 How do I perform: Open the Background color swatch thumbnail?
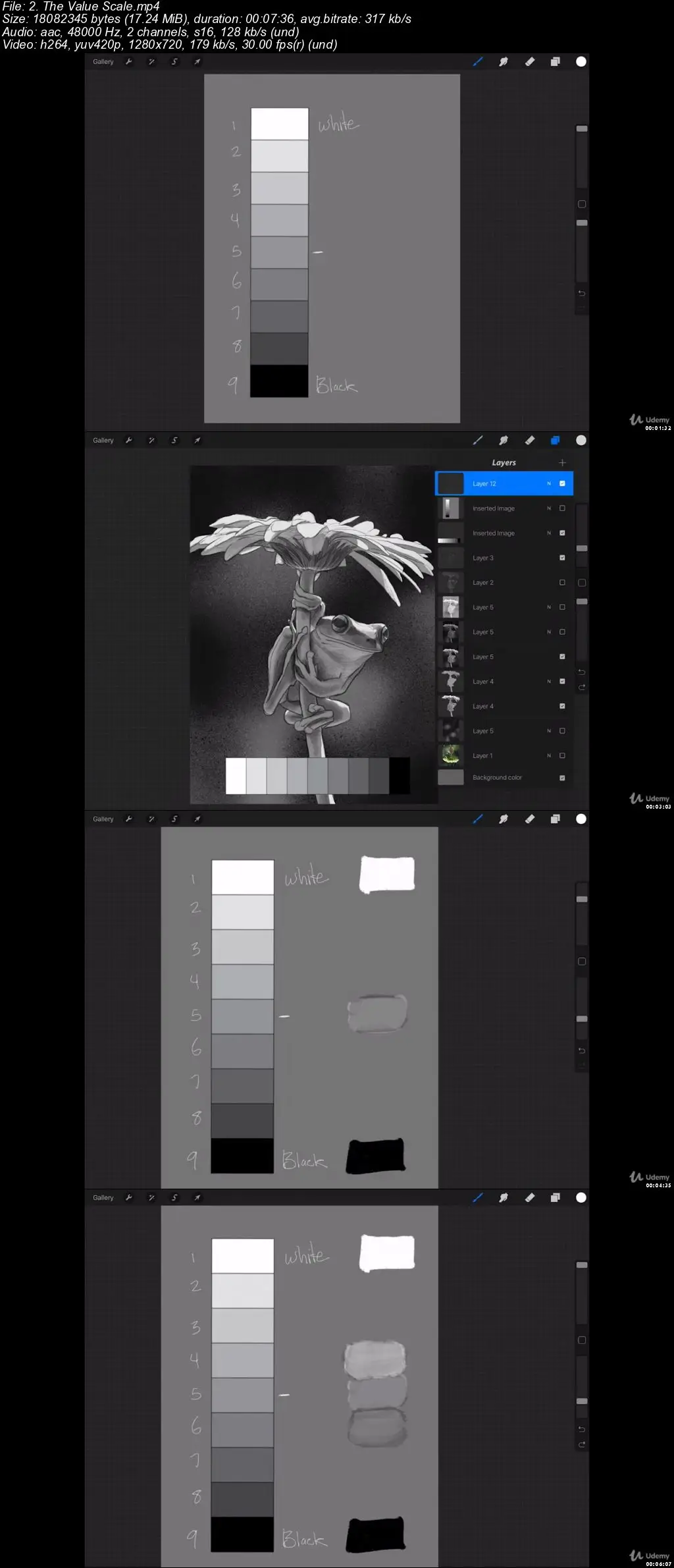point(451,778)
